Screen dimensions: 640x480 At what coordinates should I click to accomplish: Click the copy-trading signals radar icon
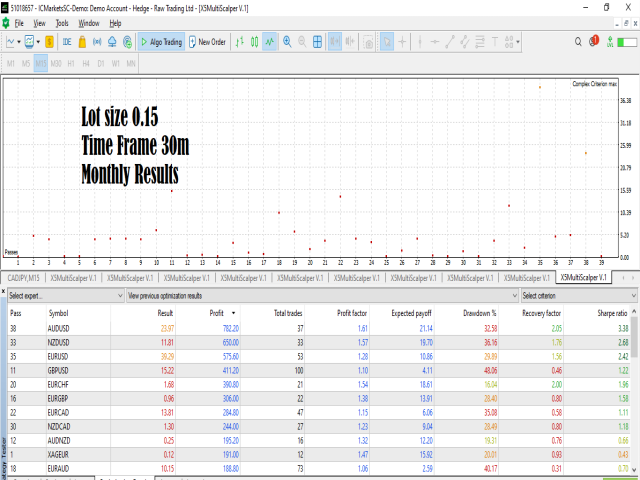[x=127, y=42]
